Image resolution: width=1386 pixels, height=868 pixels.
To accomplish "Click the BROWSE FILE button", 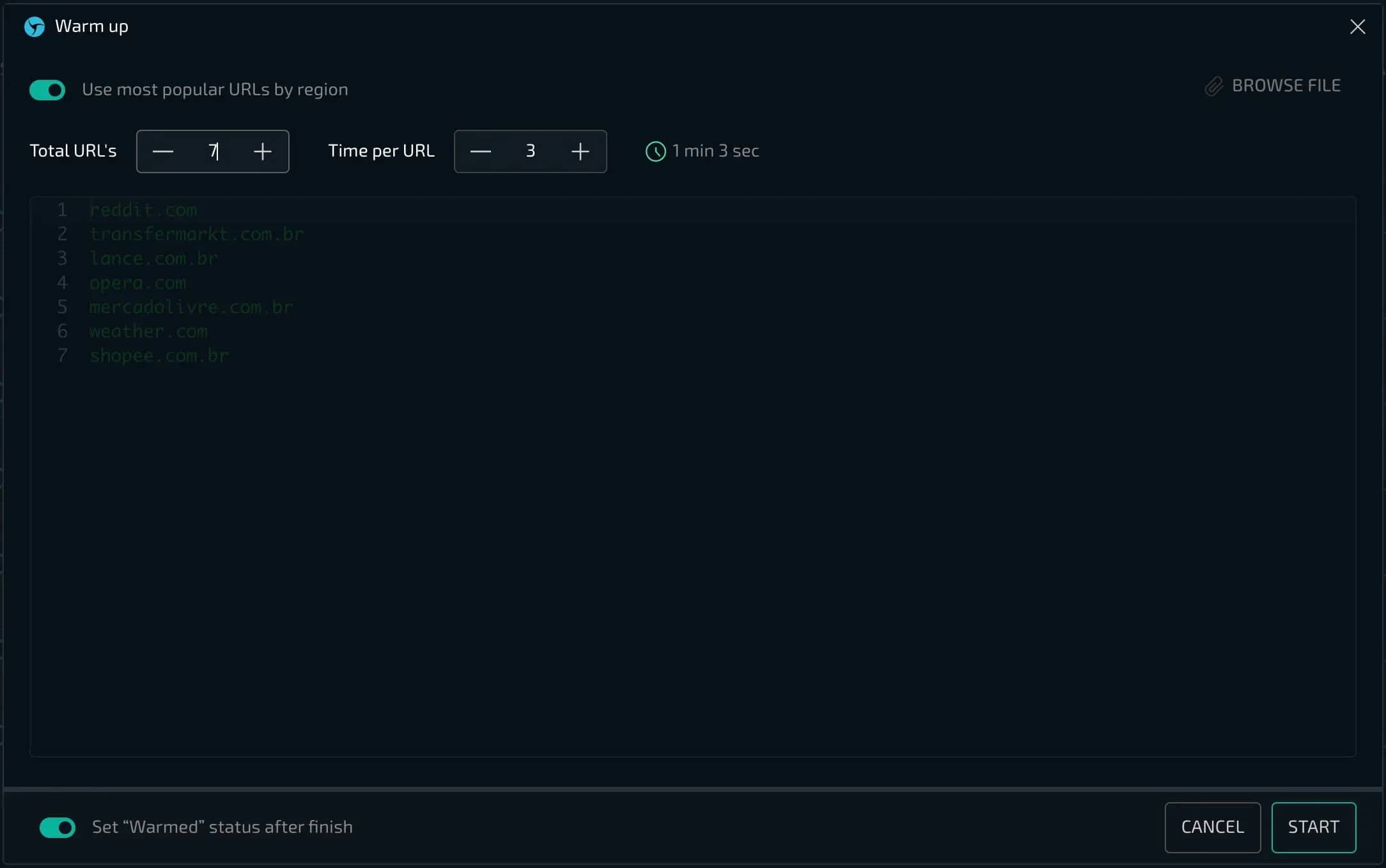I will (1273, 86).
